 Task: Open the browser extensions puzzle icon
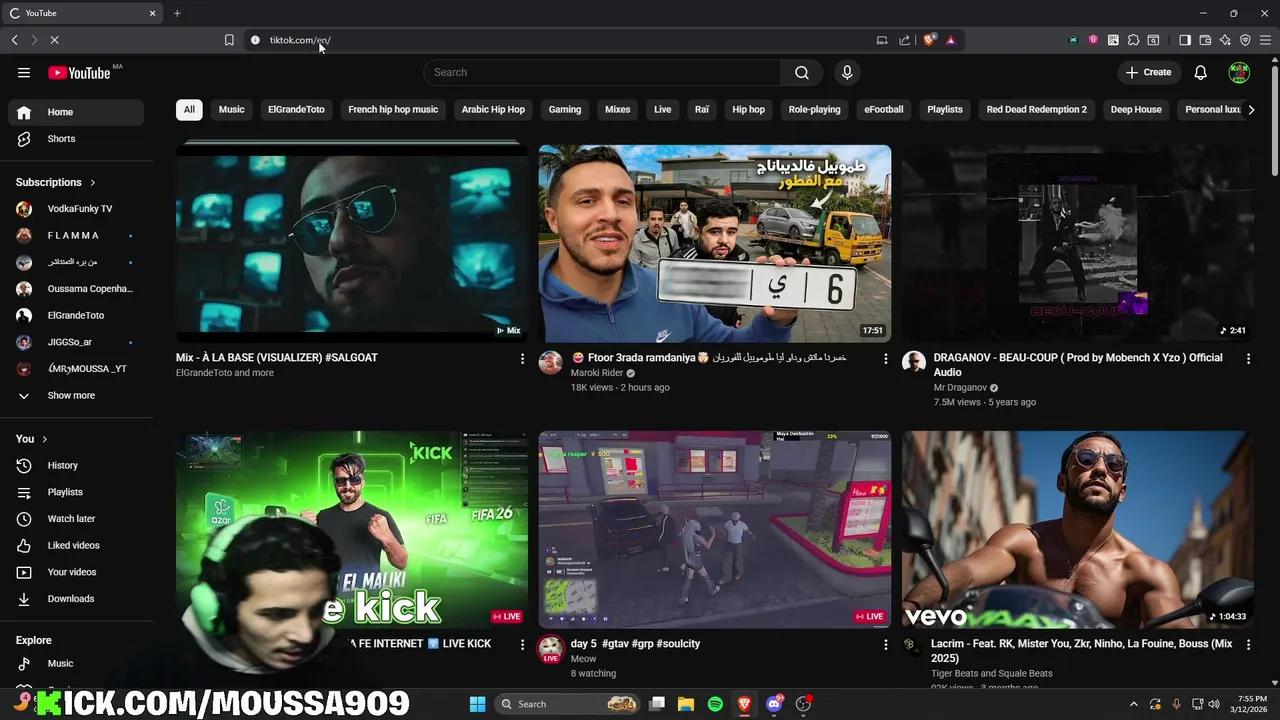(1133, 40)
